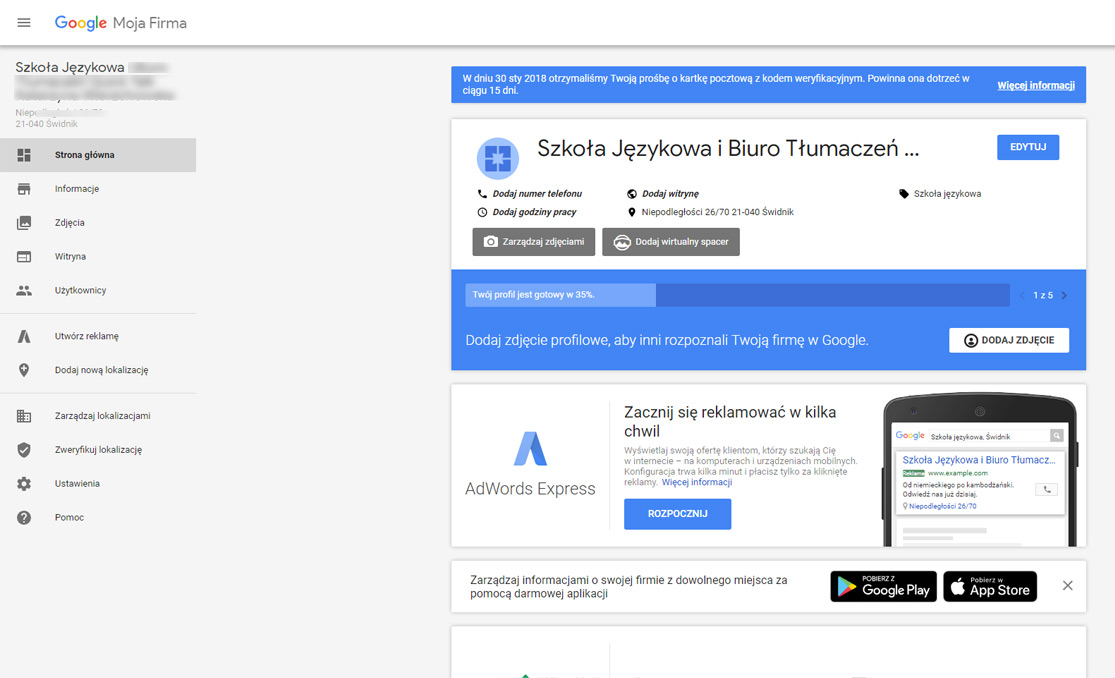Open Więcej informacji in blue verification banner
Viewport: 1115px width, 678px height.
coord(1035,85)
